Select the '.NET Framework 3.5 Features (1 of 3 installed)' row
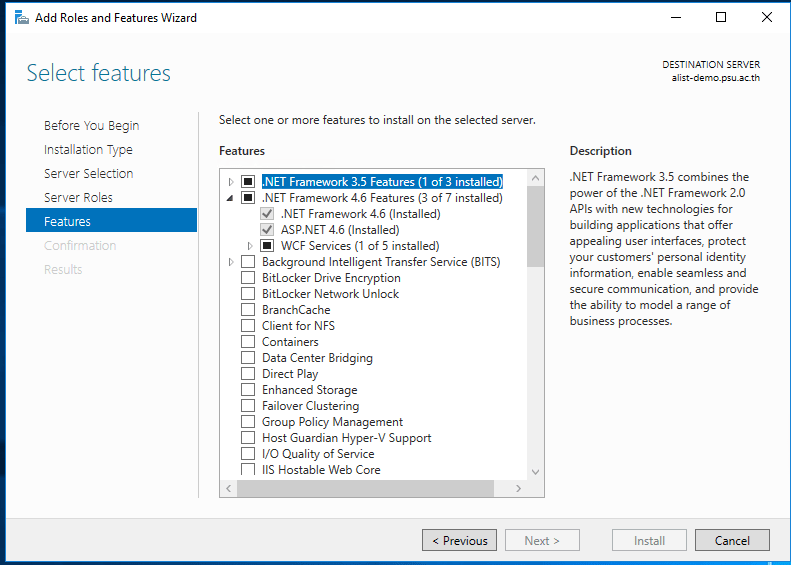 coord(382,182)
